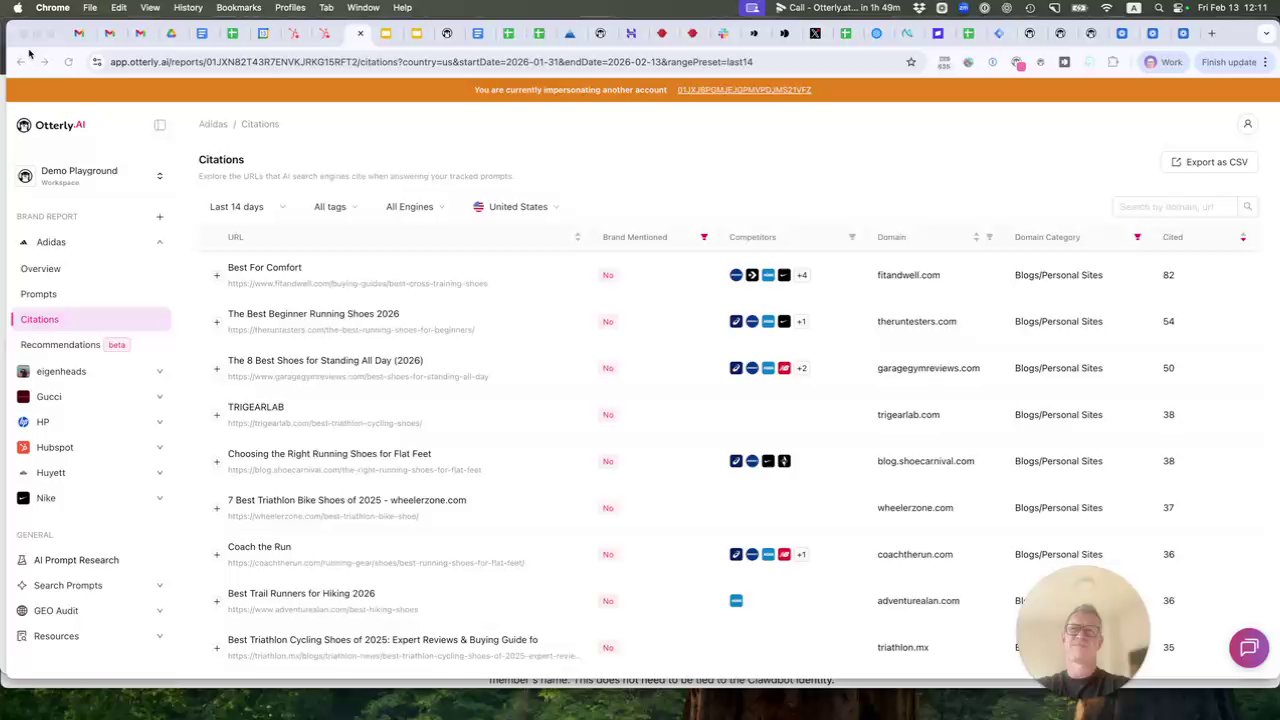Screen dimensions: 1280x720
Task: Click the Finish update button
Action: click(x=1235, y=62)
